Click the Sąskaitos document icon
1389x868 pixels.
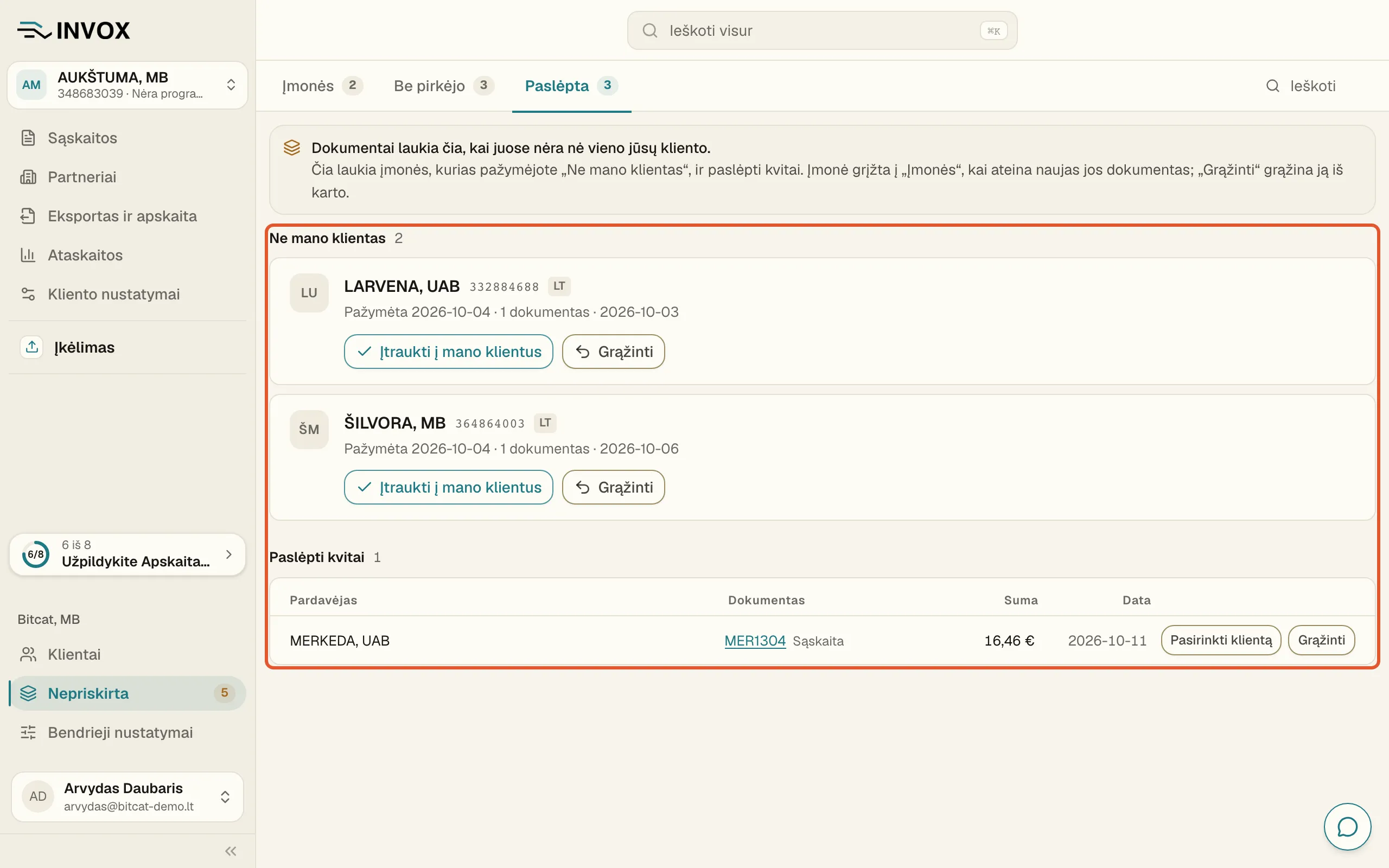28,138
